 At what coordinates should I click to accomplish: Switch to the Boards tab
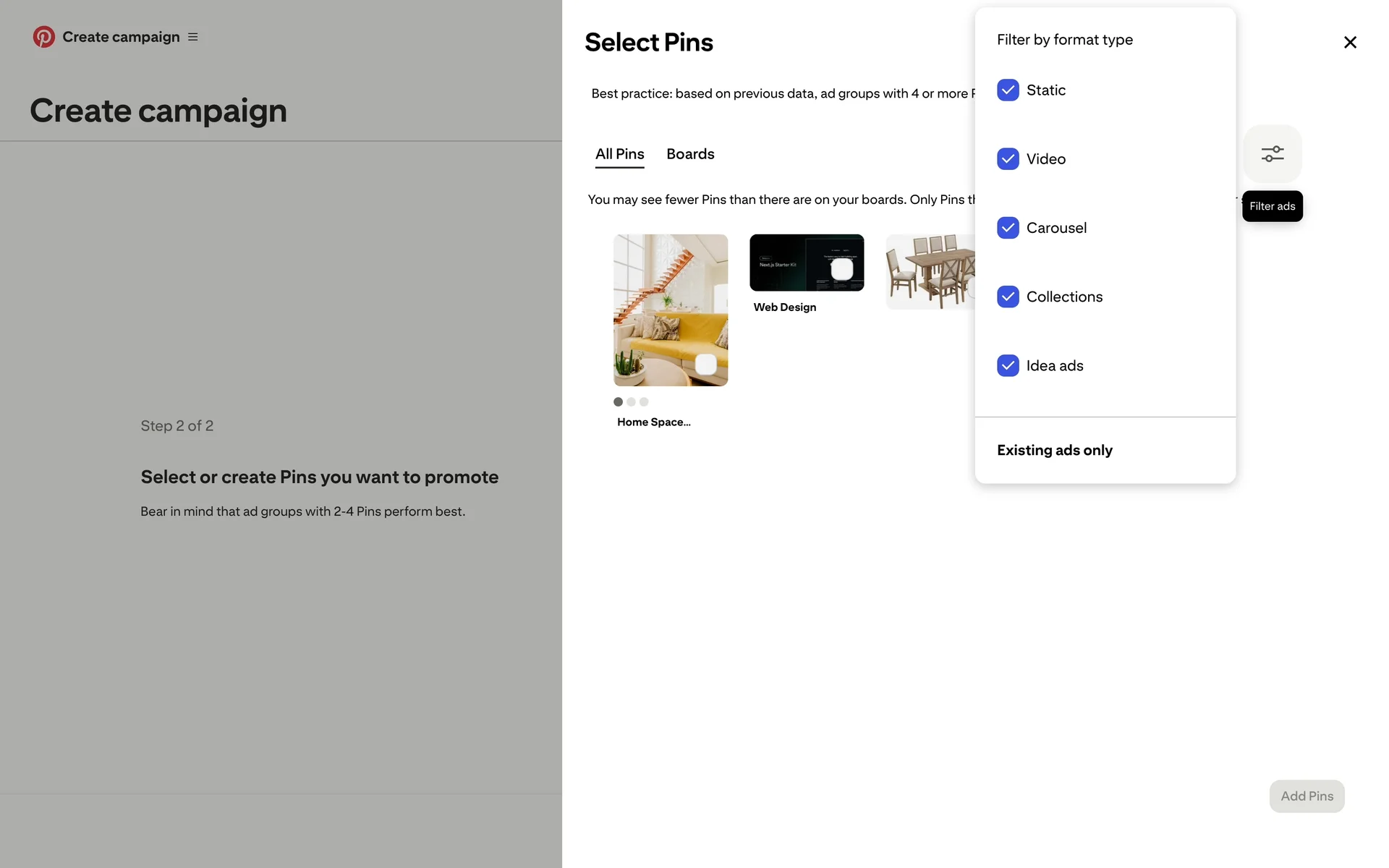pyautogui.click(x=690, y=154)
